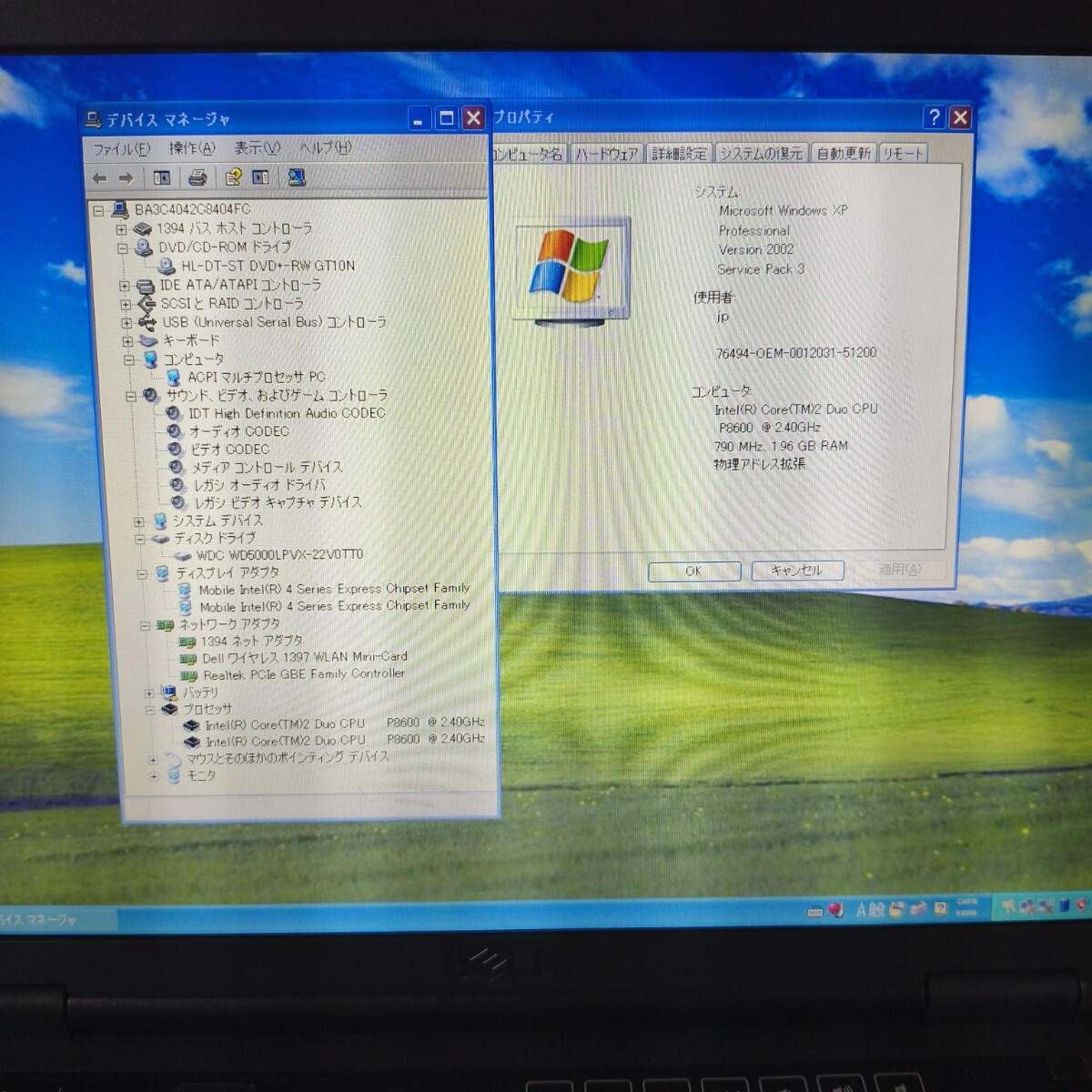Click Scan for hardware changes monitor icon
The height and width of the screenshot is (1092, 1092).
pyautogui.click(x=297, y=177)
